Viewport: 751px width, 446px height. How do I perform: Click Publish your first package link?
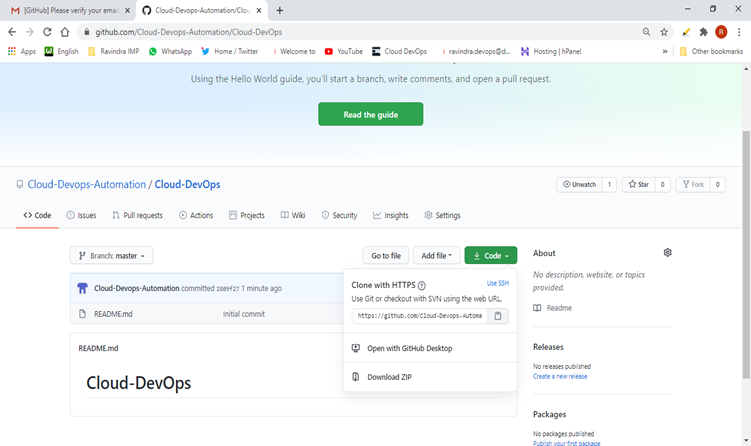(567, 443)
